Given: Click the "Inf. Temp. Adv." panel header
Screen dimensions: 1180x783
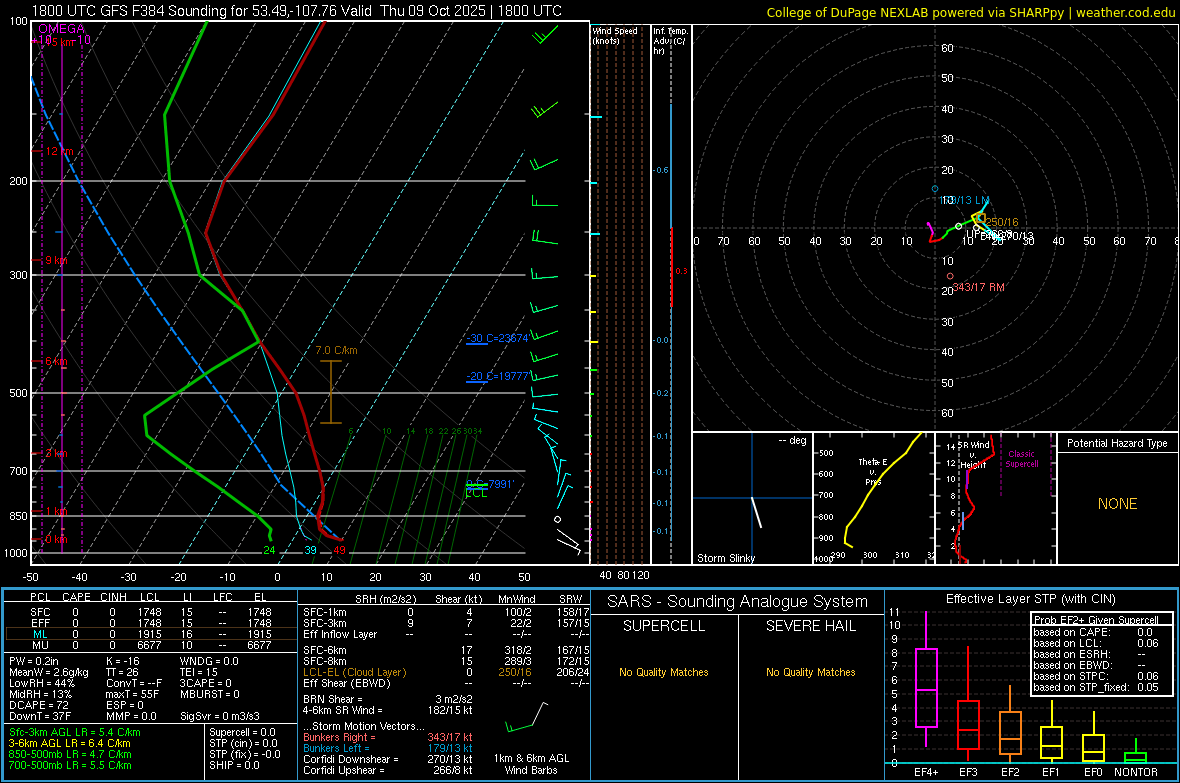Looking at the screenshot, I should (670, 41).
